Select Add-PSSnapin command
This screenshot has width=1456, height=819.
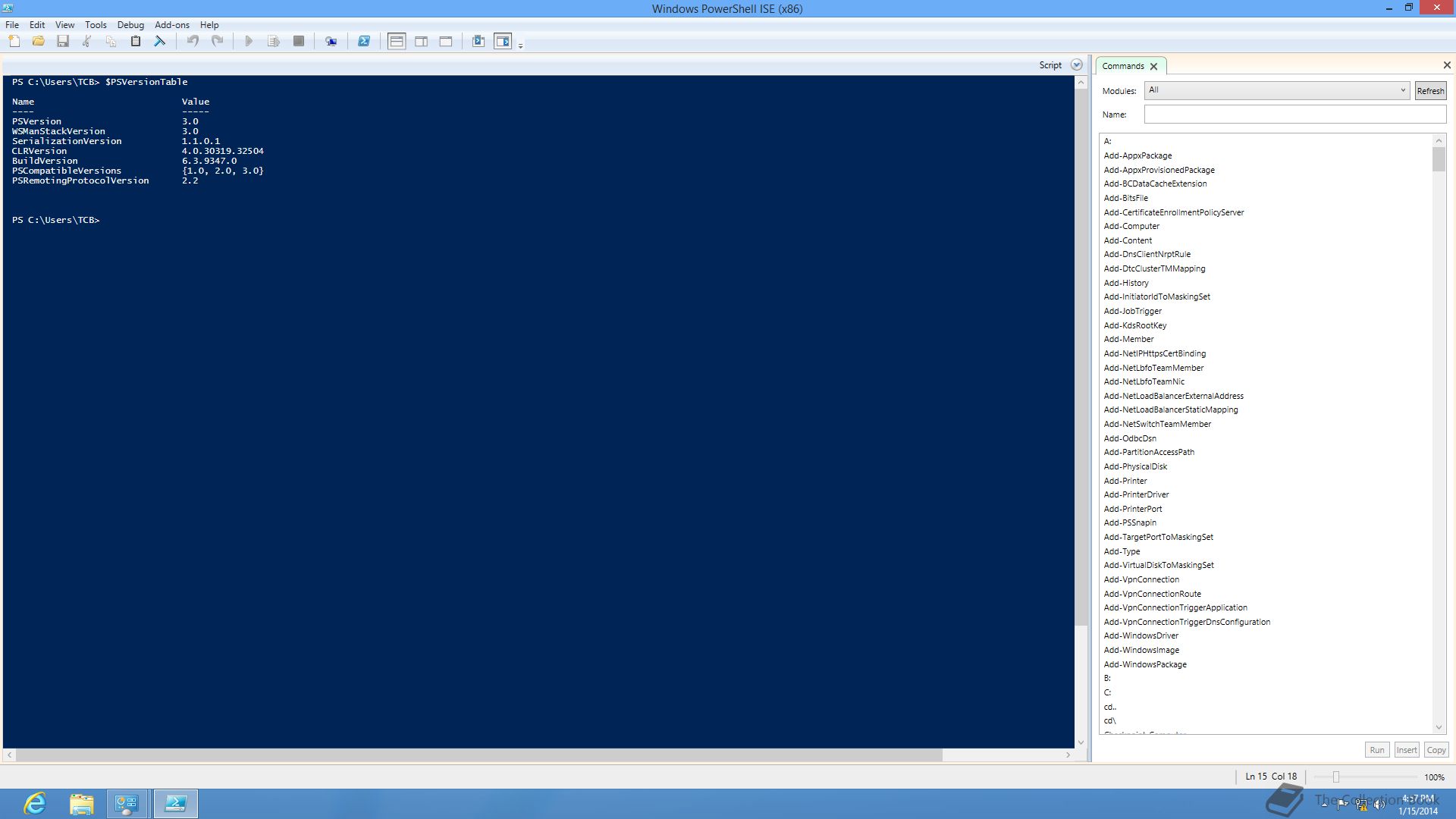(1130, 522)
